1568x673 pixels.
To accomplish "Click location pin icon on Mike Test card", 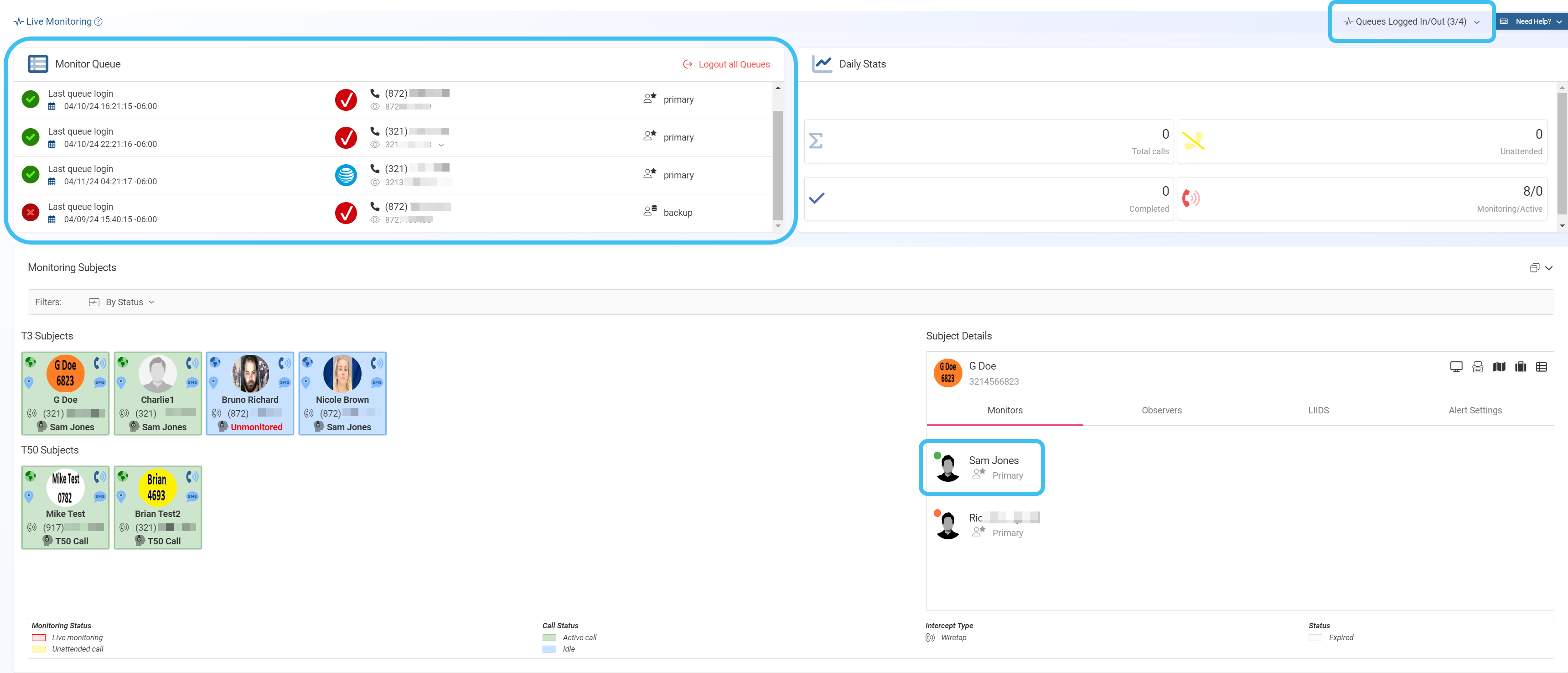I will pyautogui.click(x=29, y=496).
